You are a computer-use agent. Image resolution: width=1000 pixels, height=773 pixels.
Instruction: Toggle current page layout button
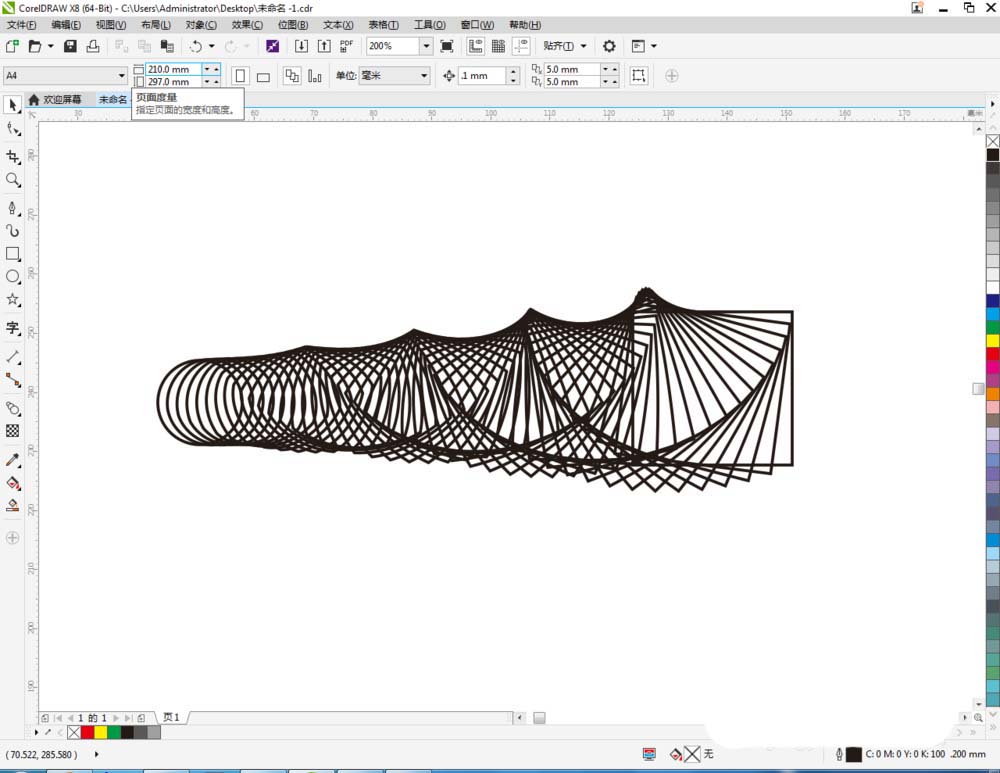(314, 75)
